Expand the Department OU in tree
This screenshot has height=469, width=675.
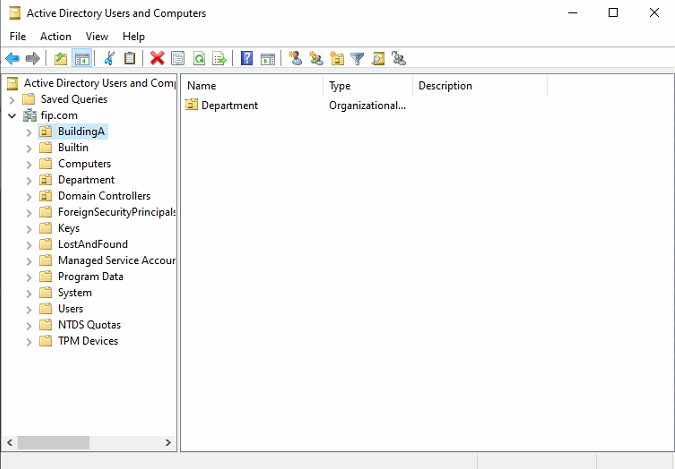(x=29, y=181)
